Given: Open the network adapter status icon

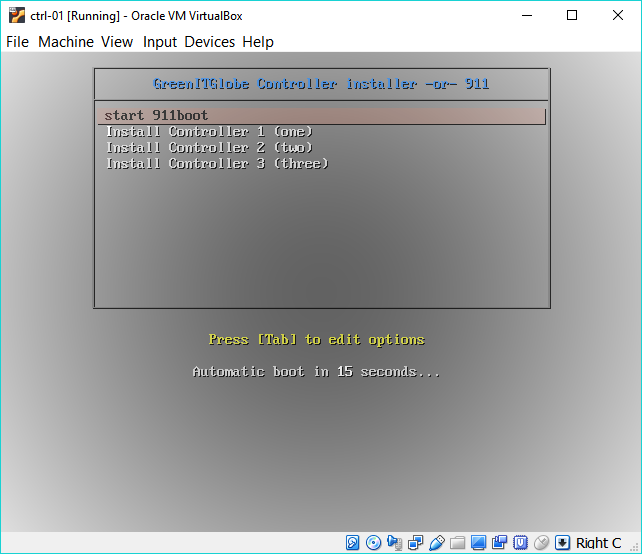Looking at the screenshot, I should click(416, 543).
